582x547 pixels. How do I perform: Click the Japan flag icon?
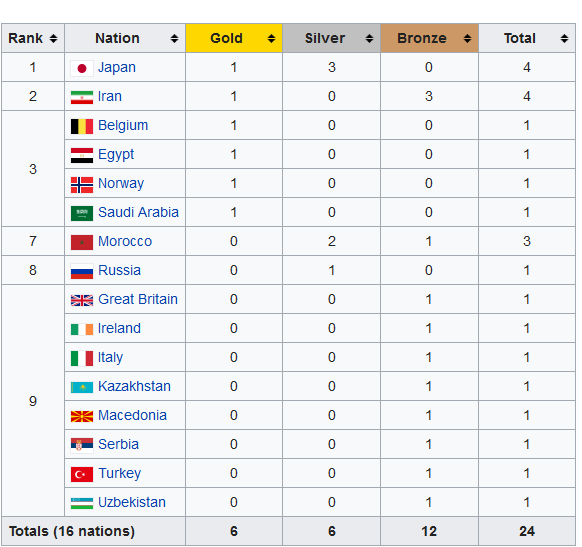82,68
